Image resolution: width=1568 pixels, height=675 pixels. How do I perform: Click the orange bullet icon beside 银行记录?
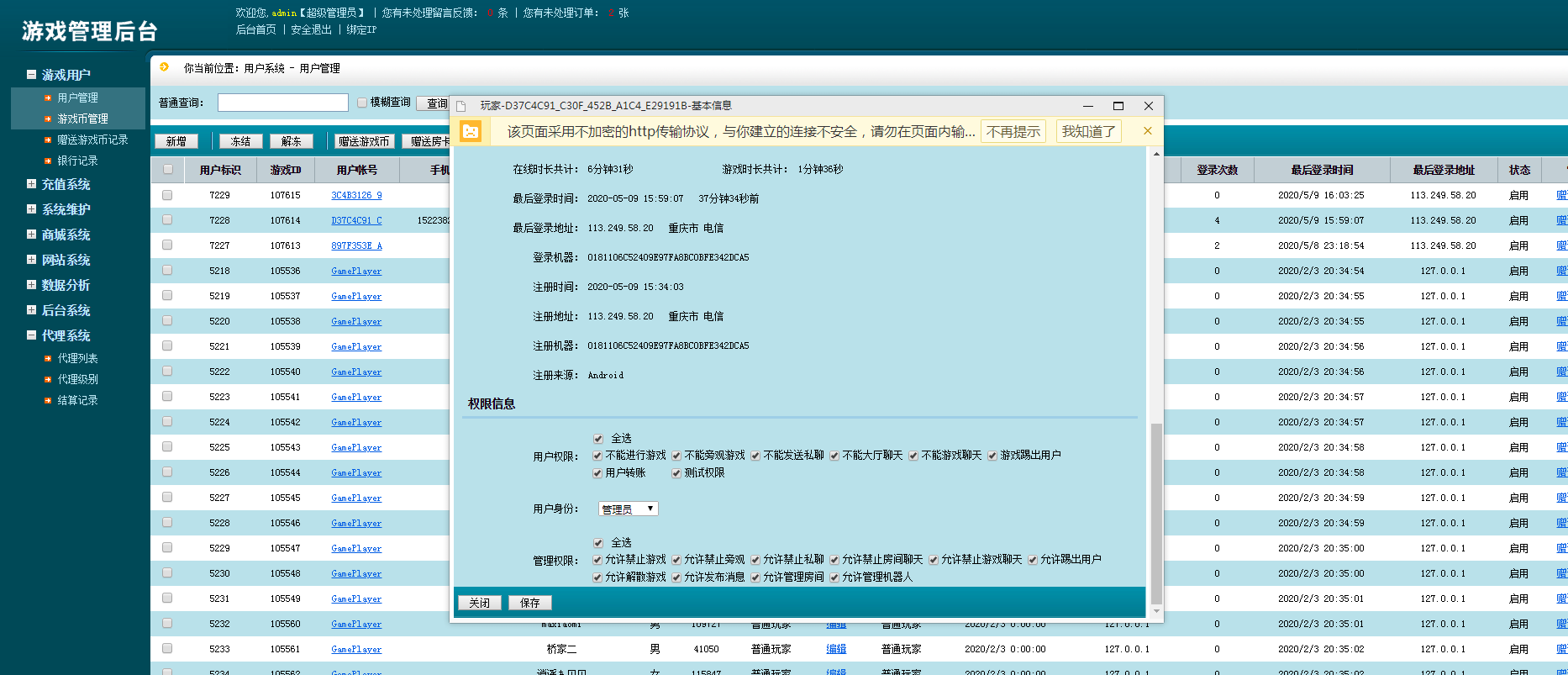pos(48,161)
